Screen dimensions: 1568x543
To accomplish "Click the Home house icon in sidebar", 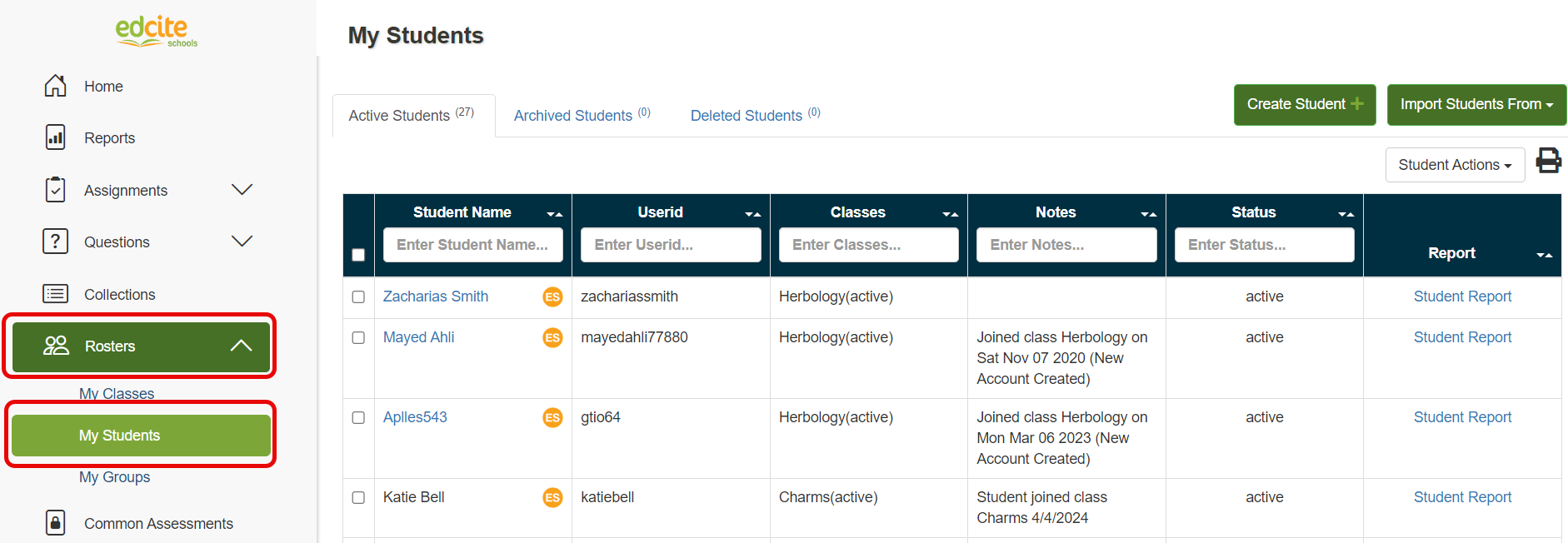I will pyautogui.click(x=55, y=86).
